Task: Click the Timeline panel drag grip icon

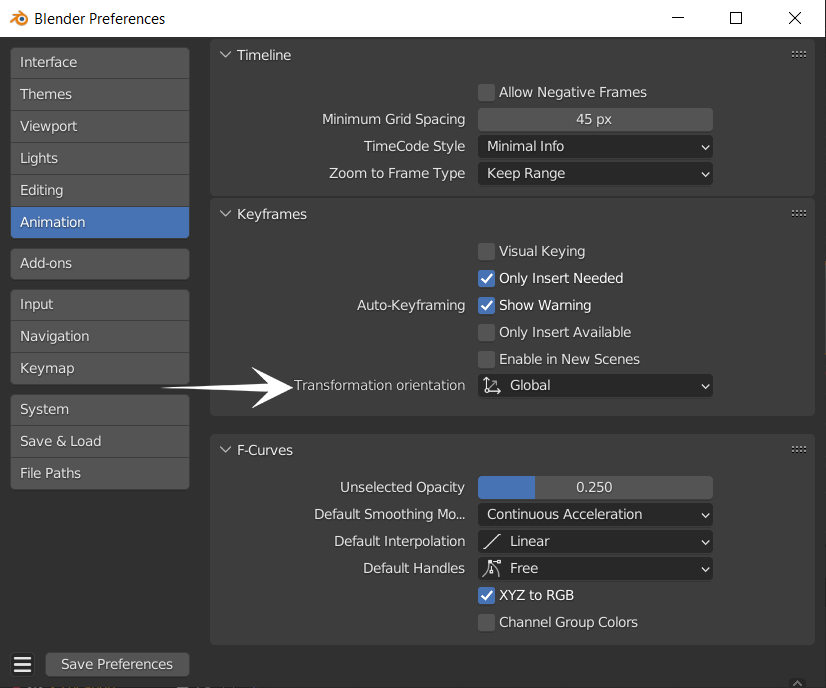Action: pyautogui.click(x=799, y=54)
